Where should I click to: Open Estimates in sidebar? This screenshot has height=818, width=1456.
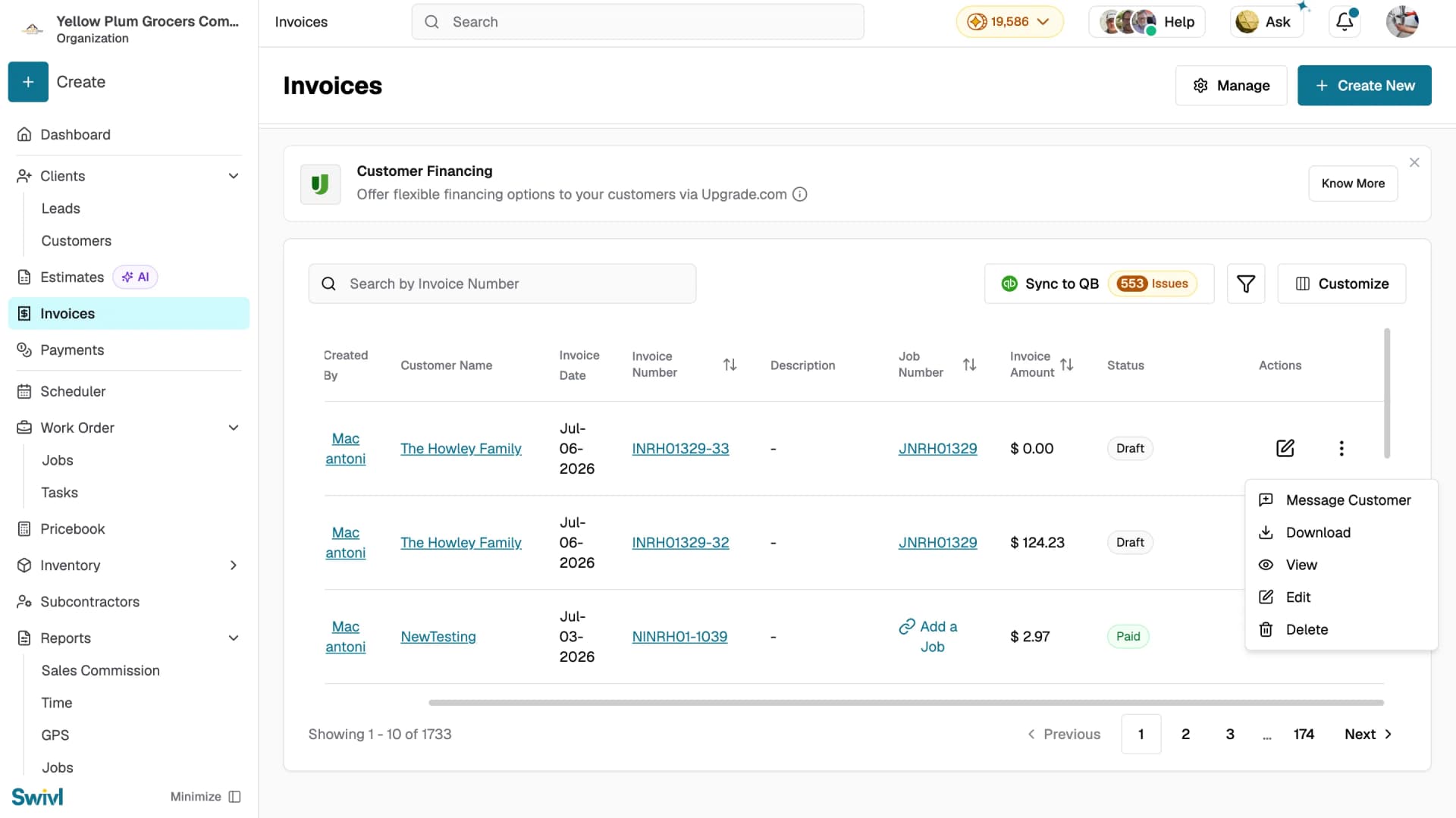[72, 277]
